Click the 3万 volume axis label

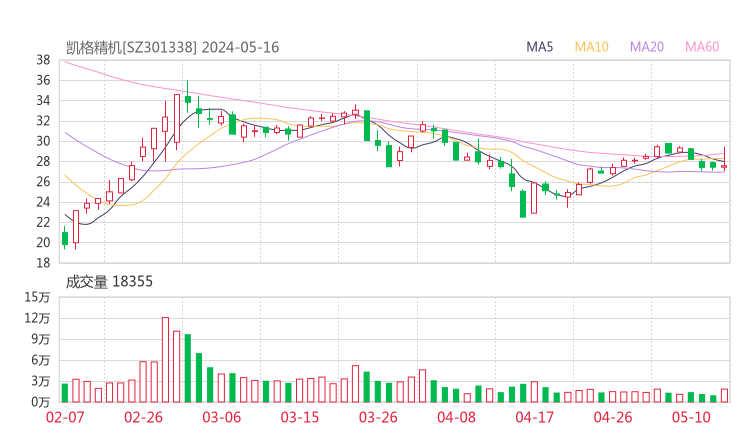click(41, 381)
